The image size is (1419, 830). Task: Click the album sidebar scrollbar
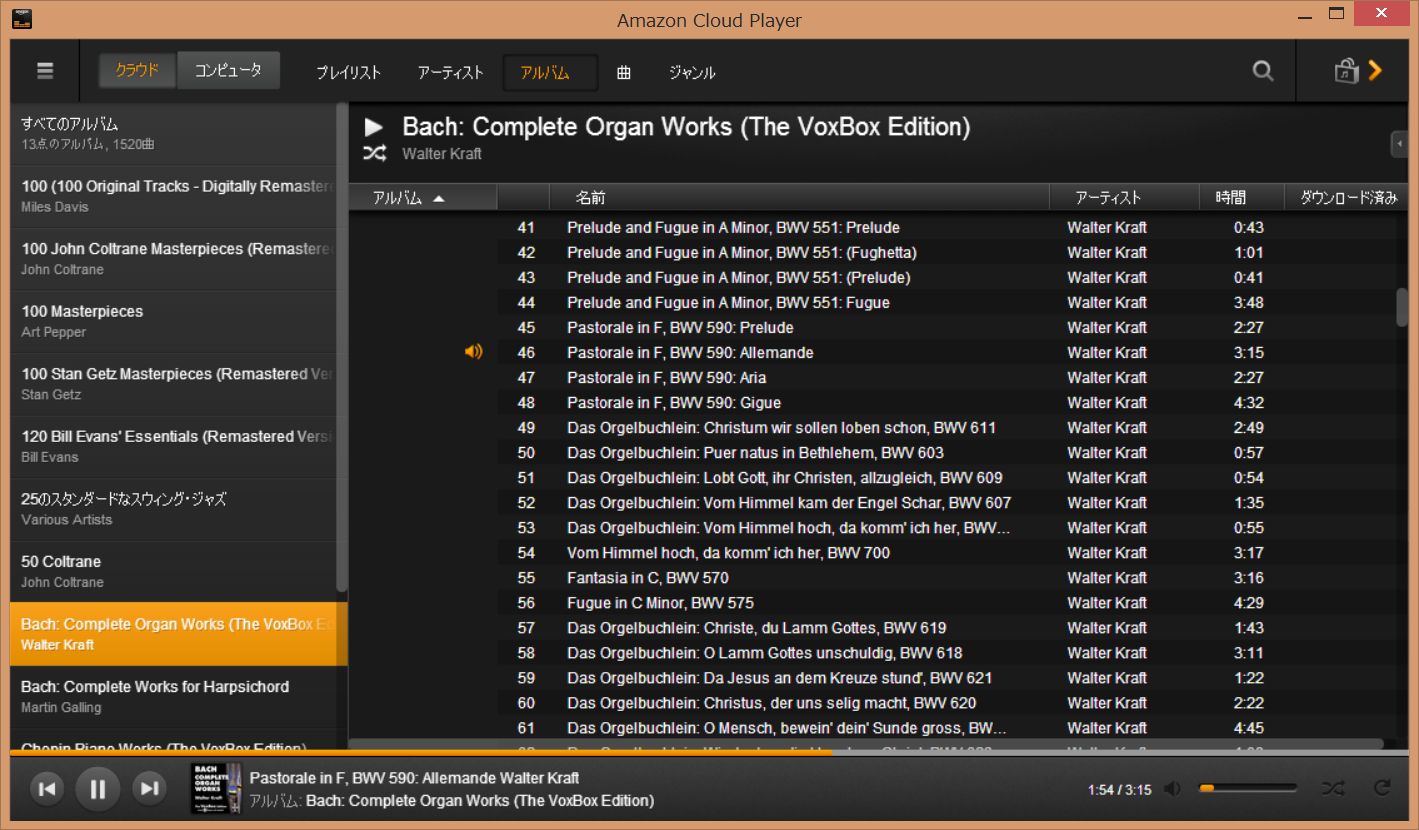coord(342,346)
